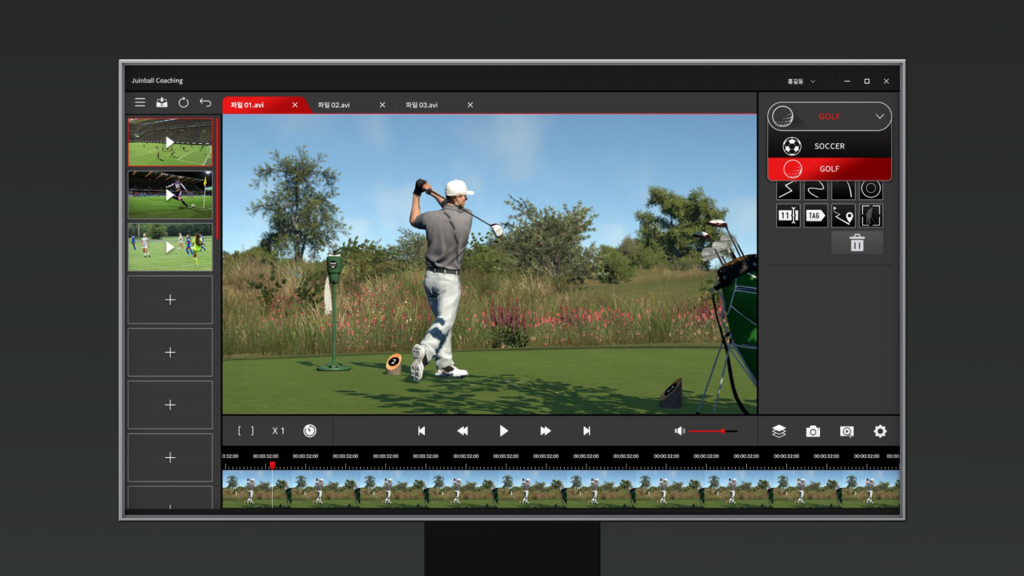Open the 홍길동 user dropdown
Image resolution: width=1024 pixels, height=576 pixels.
pos(801,82)
